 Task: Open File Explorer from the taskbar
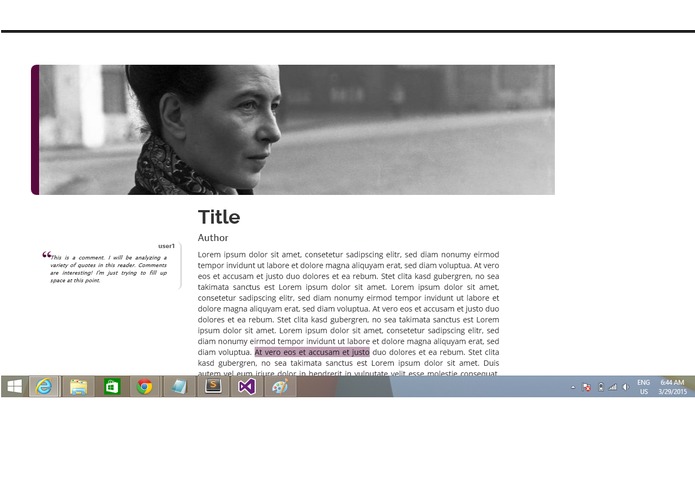tap(78, 386)
